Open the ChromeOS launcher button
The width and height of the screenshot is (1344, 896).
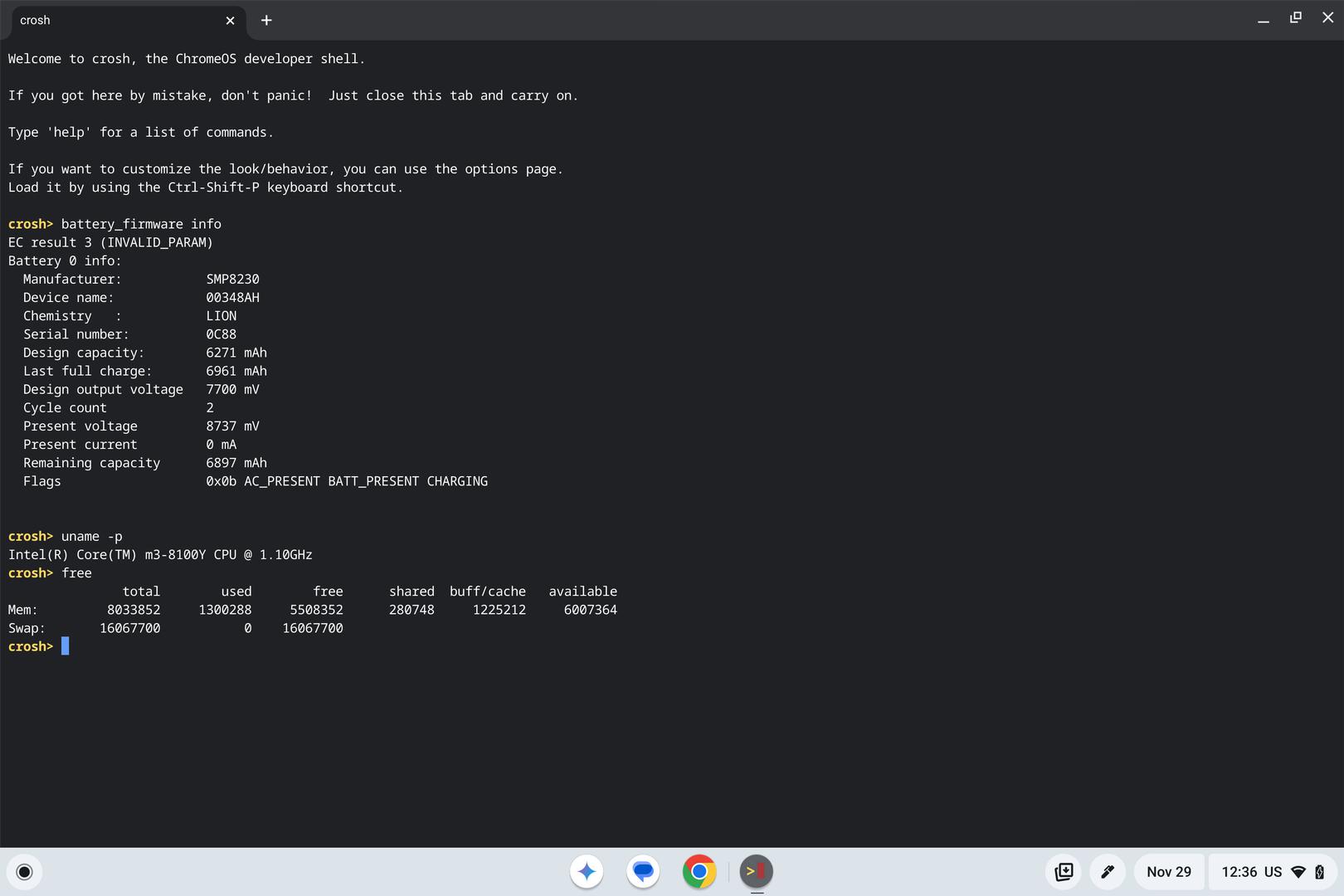[x=24, y=872]
